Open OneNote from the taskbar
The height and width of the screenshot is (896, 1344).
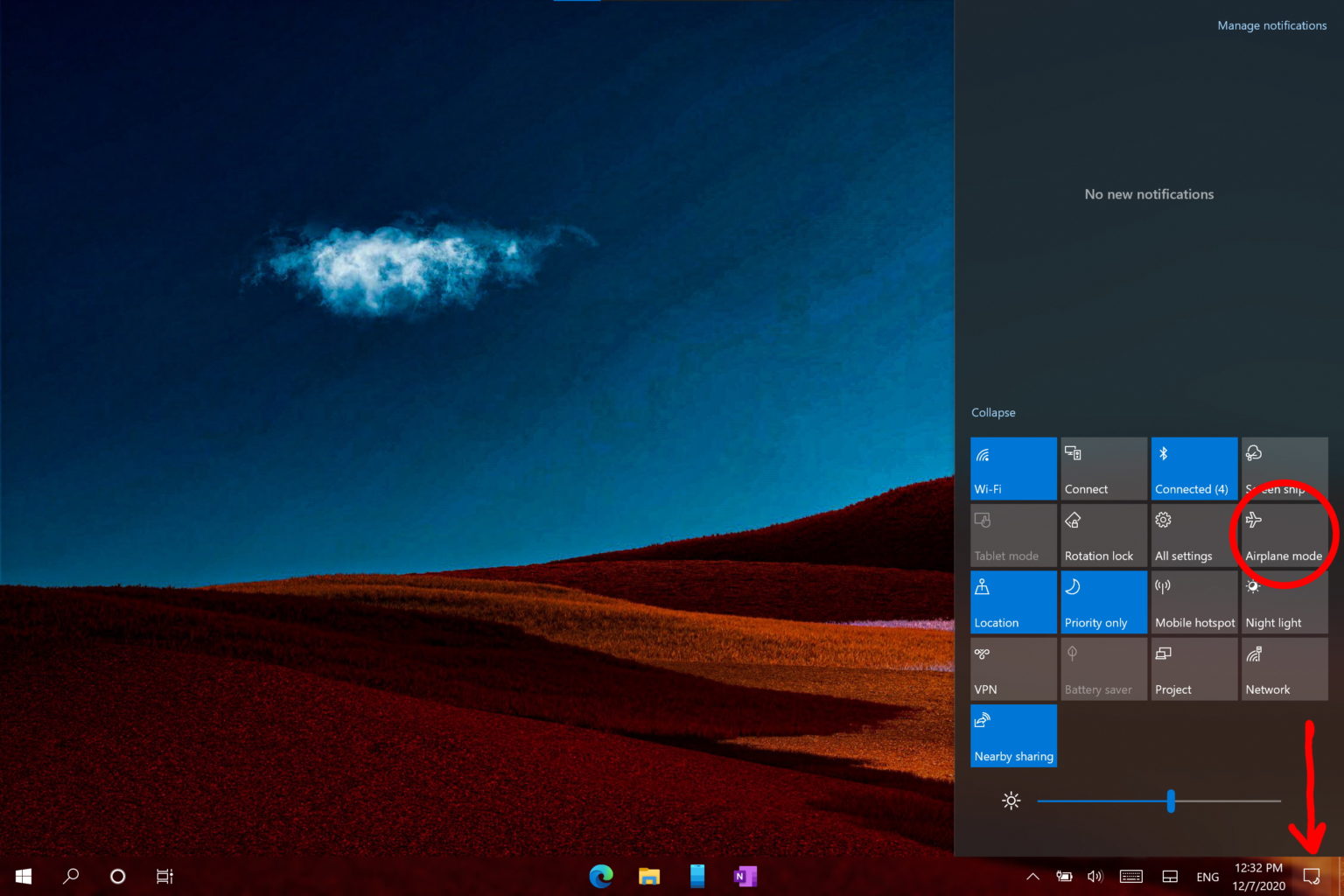(745, 876)
